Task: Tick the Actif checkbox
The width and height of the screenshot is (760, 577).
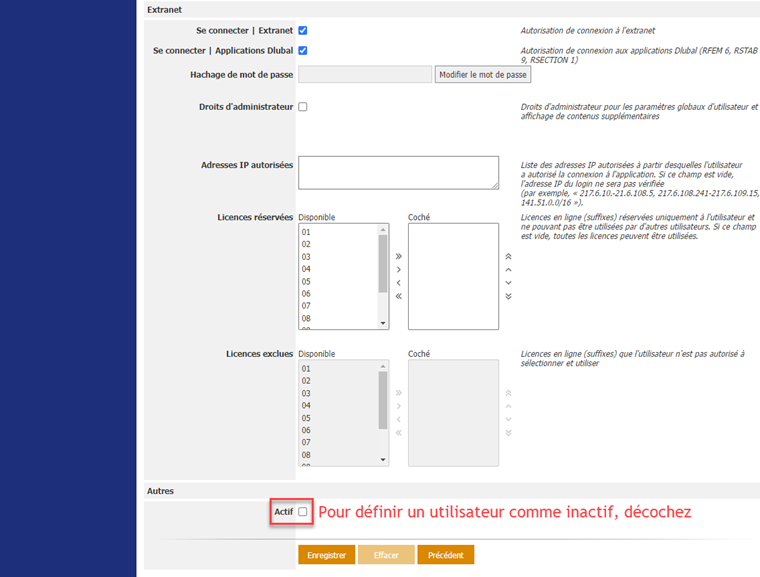Action: 303,512
